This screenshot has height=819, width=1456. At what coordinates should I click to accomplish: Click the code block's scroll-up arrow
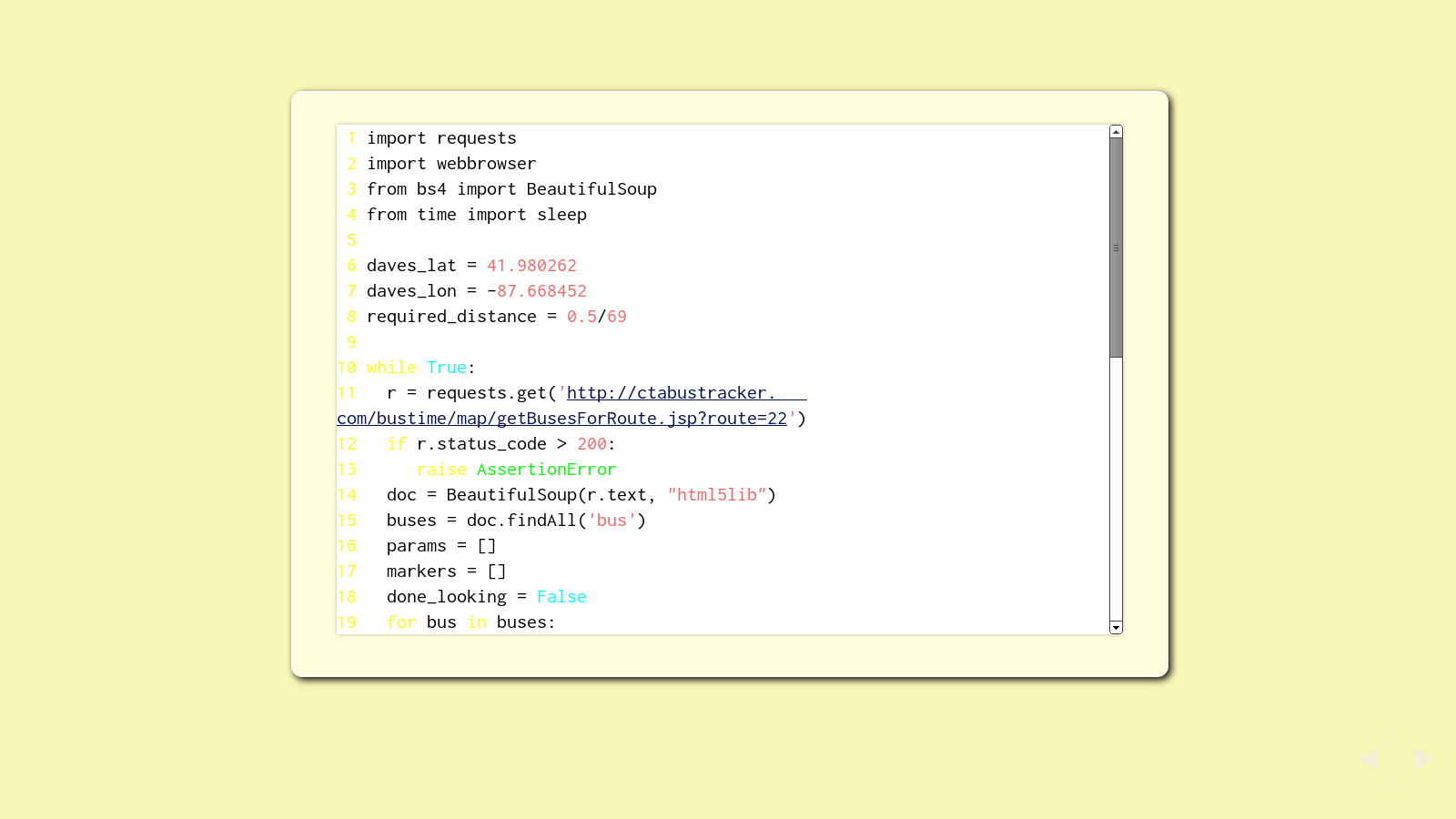click(1116, 132)
